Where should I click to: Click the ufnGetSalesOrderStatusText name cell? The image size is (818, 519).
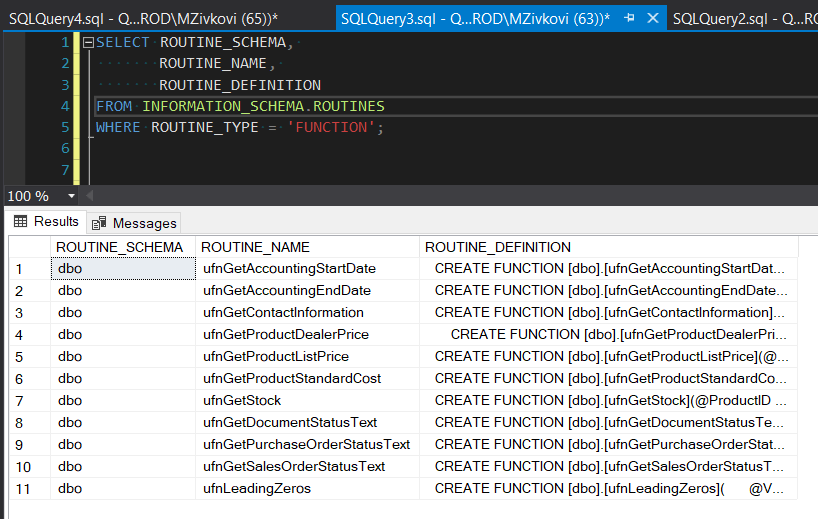pos(307,466)
